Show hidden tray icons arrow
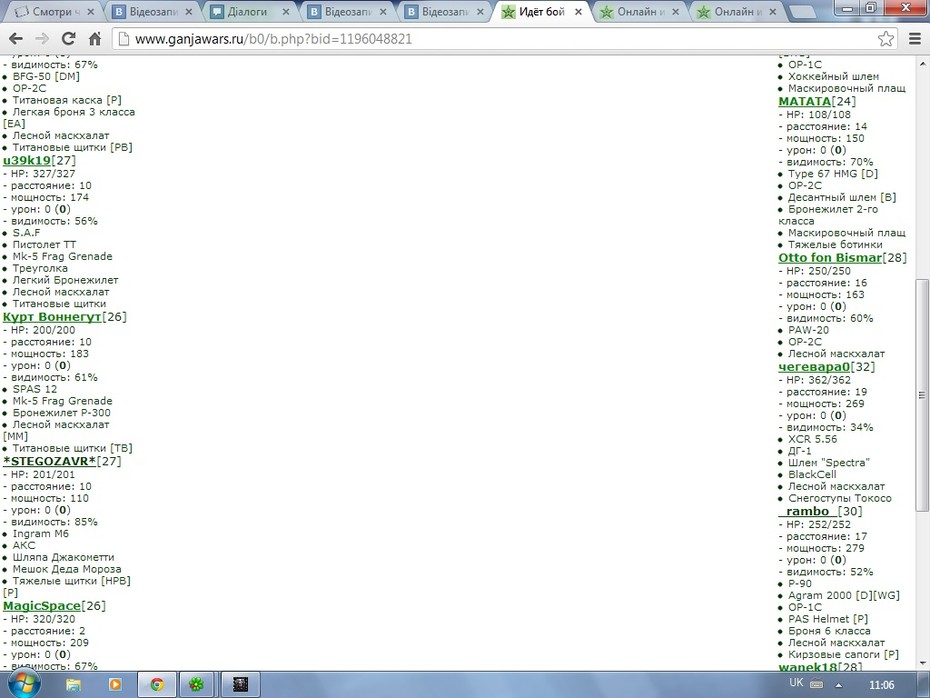Viewport: 930px width, 698px height. [x=839, y=685]
